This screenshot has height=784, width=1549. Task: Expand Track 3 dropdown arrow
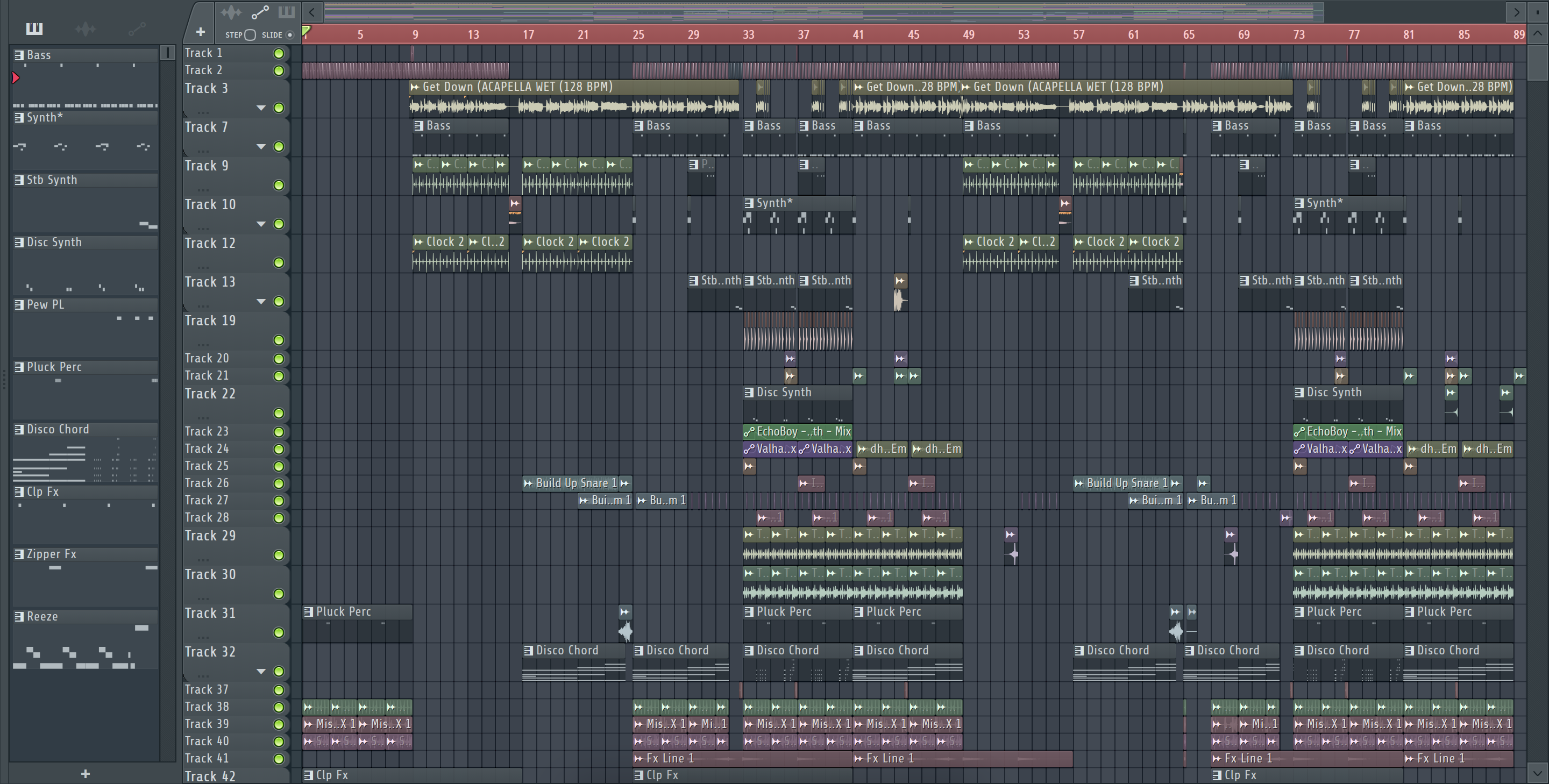pyautogui.click(x=261, y=108)
